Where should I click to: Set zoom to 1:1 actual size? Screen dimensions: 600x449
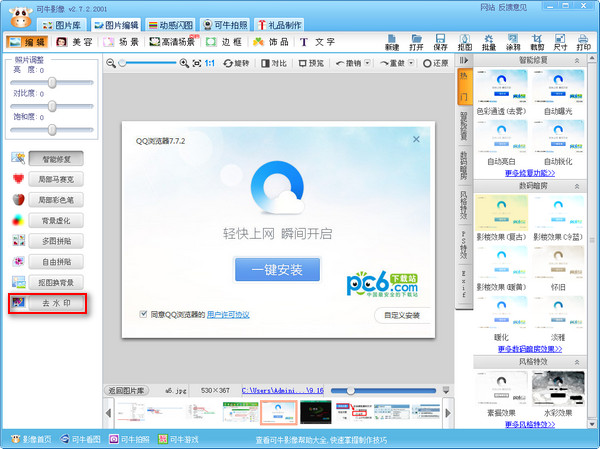(209, 63)
